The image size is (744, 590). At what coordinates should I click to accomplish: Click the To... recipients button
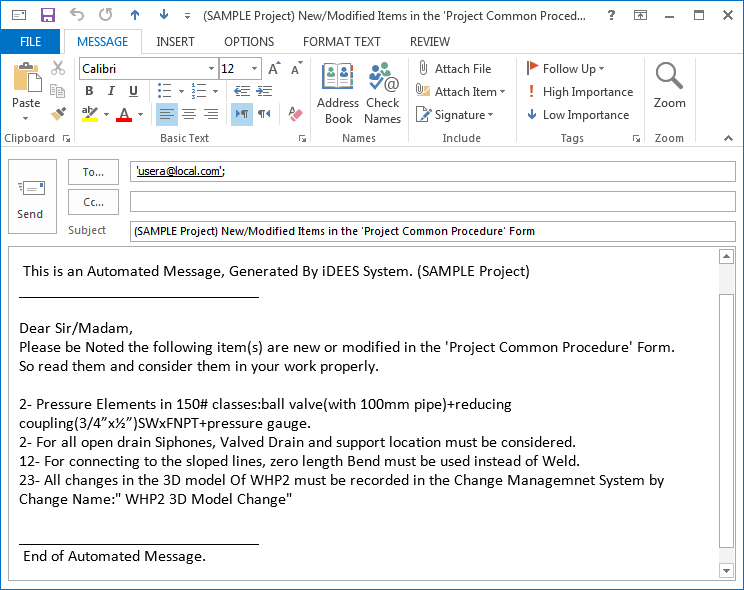[x=93, y=172]
